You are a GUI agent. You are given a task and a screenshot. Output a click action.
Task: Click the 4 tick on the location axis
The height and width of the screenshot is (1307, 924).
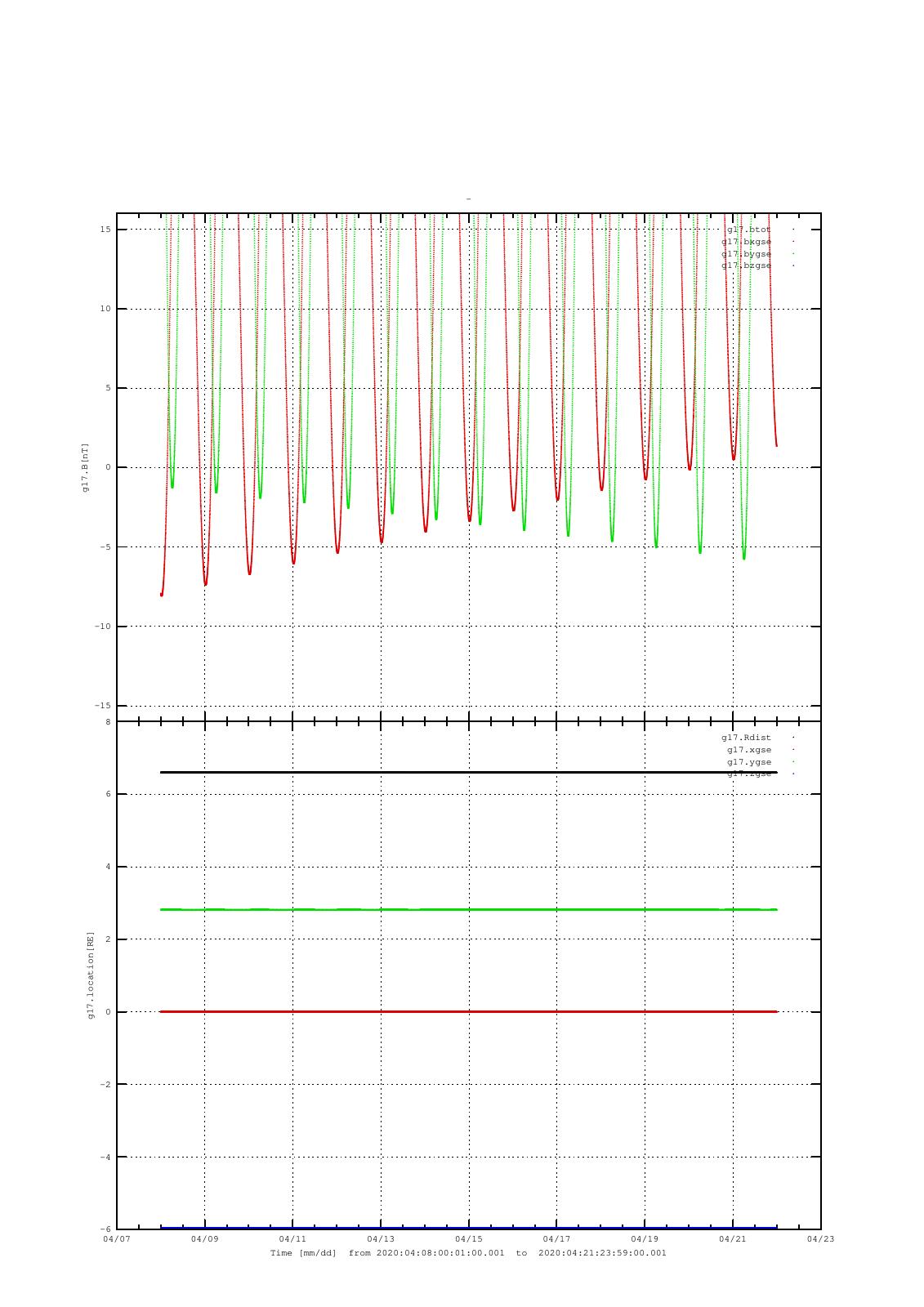108,867
